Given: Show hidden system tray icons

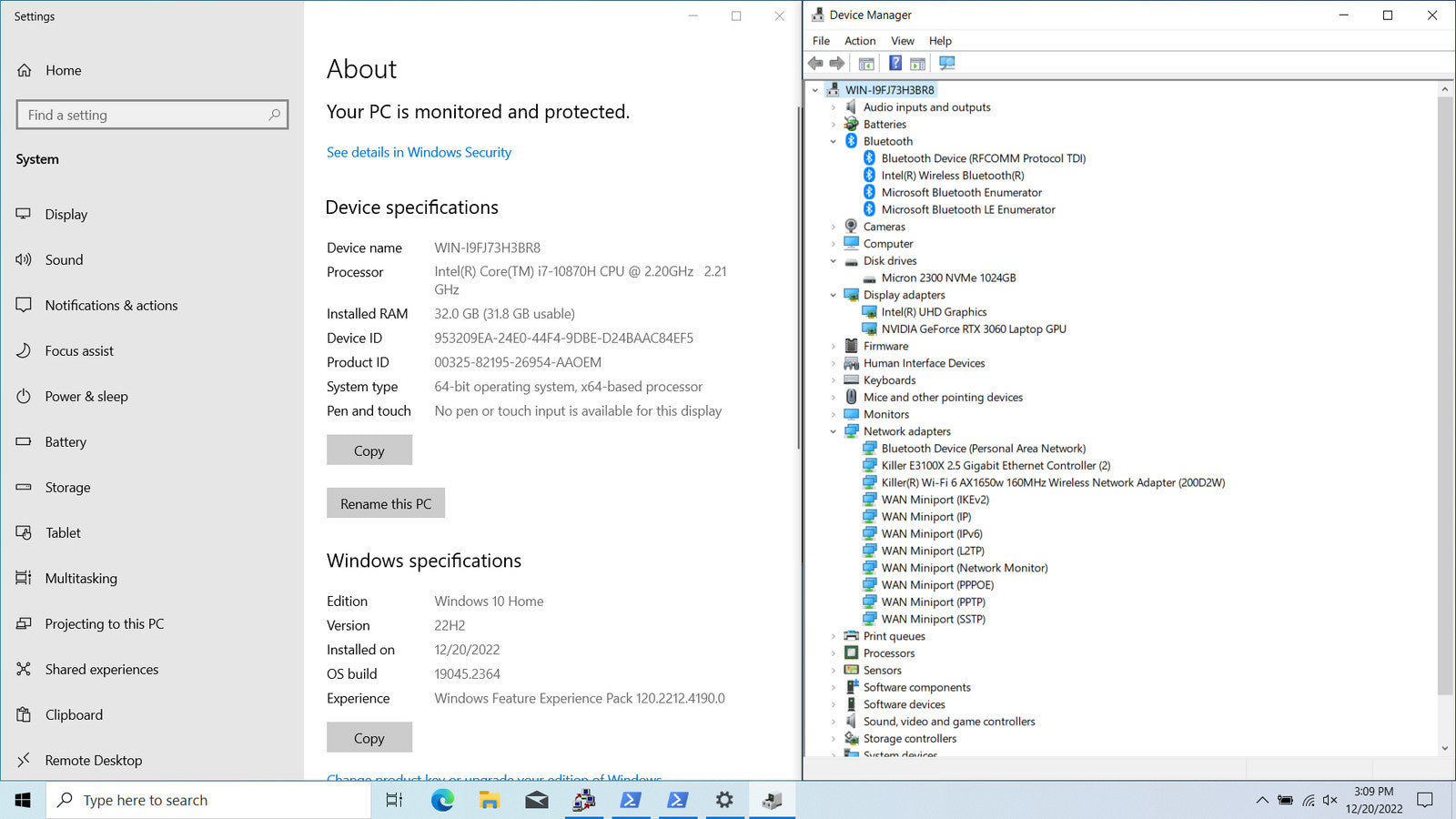Looking at the screenshot, I should point(1262,800).
